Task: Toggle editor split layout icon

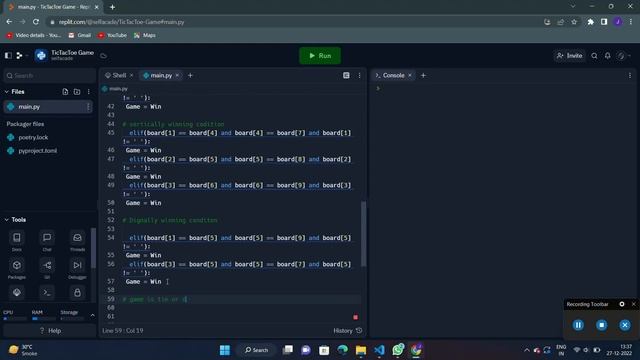Action: 346,75
